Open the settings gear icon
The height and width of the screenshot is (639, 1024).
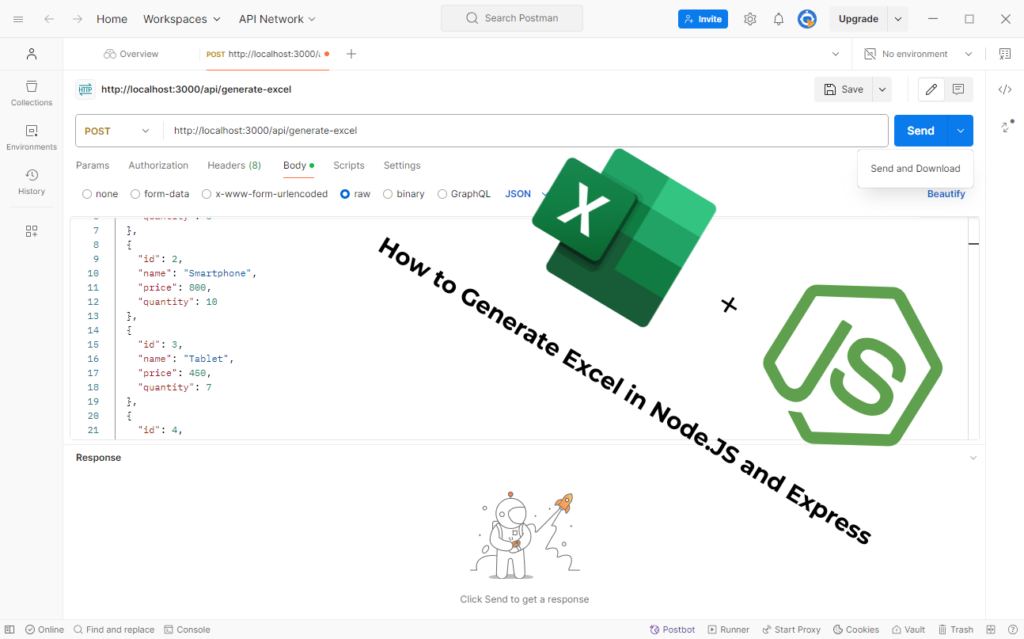[750, 19]
